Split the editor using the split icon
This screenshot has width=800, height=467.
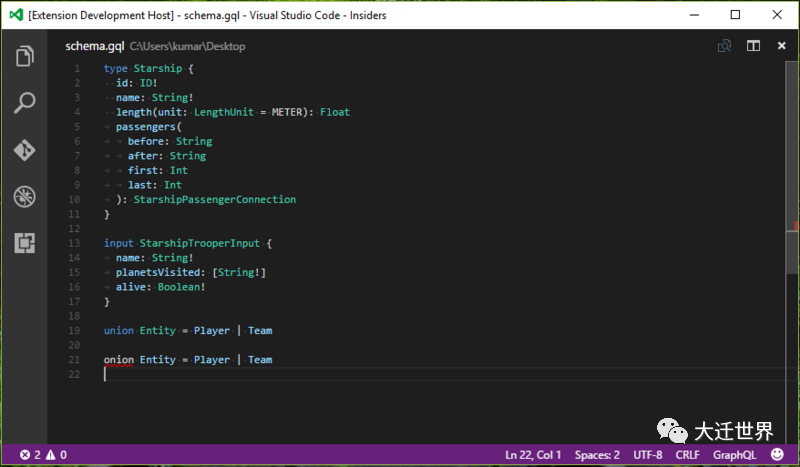752,47
